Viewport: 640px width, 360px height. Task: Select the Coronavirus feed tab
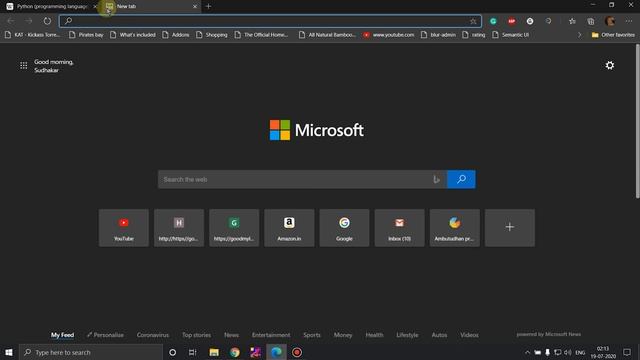point(153,335)
